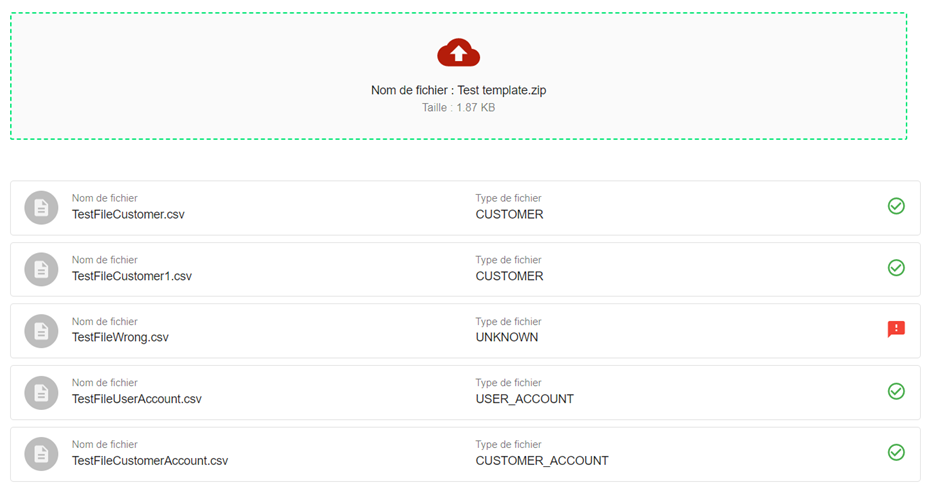This screenshot has width=933, height=492.
Task: Click the 'Nom de fichier : Test template.zip' text
Action: coord(458,90)
